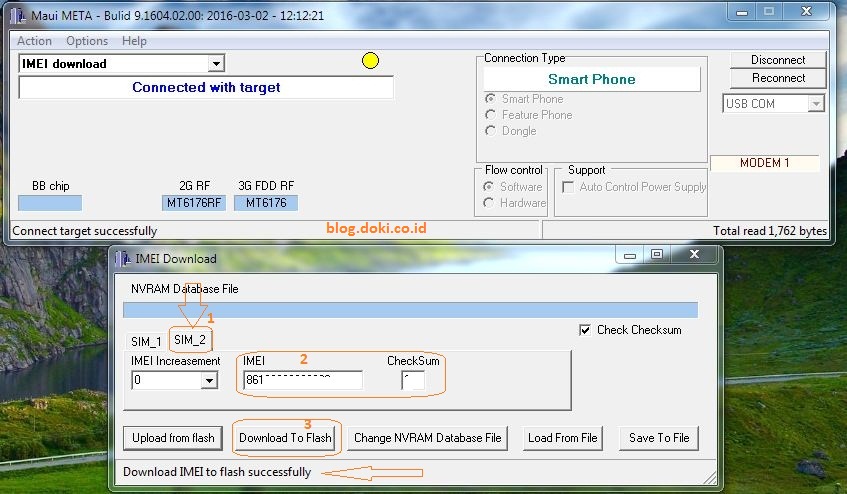Close the IMEI Download window
Viewport: 847px width, 494px height.
point(694,254)
